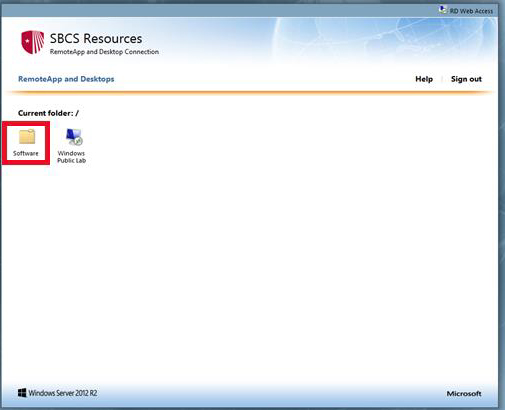Click the Windows Server logo icon

point(22,393)
